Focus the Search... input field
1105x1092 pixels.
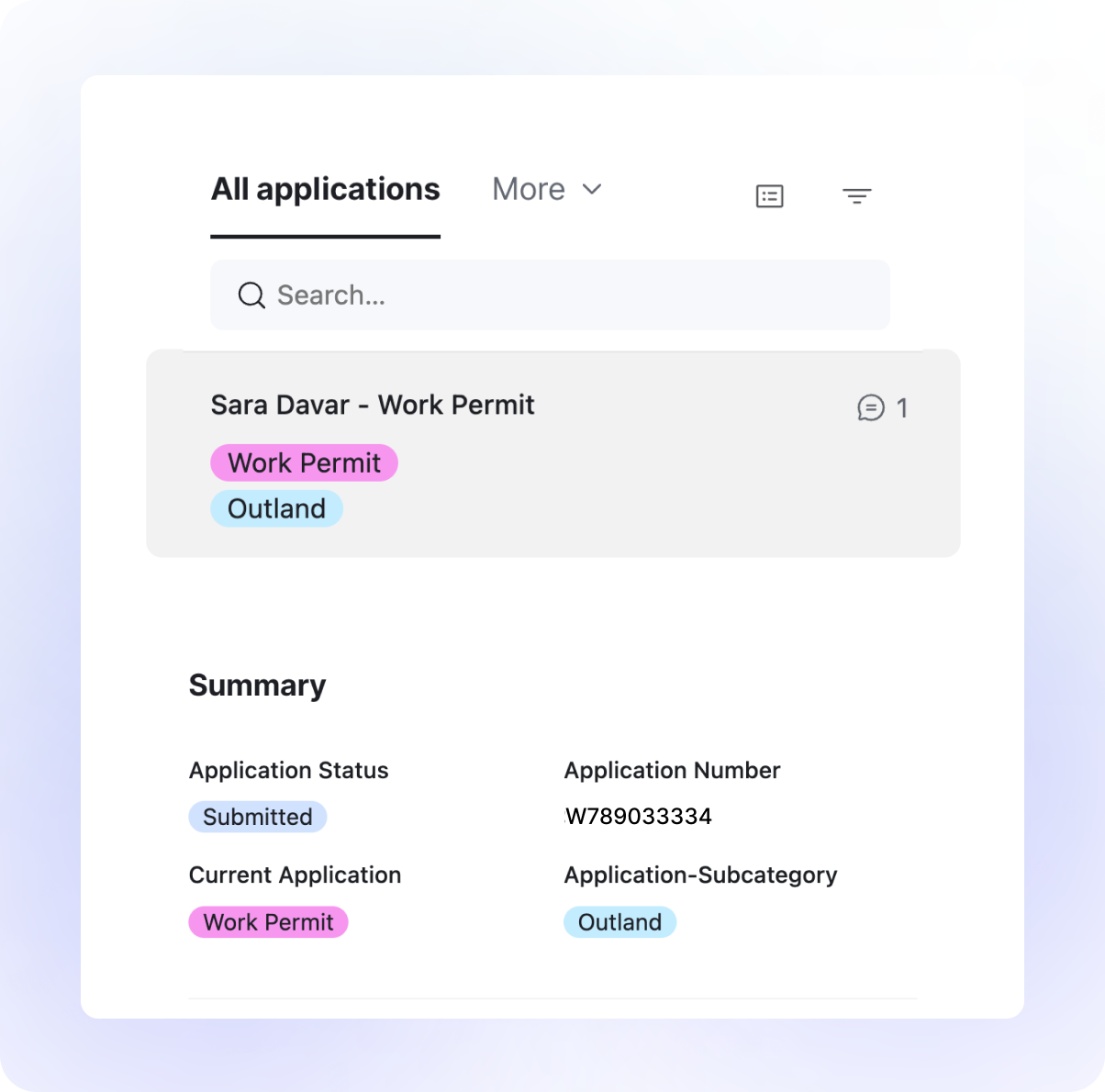click(550, 295)
